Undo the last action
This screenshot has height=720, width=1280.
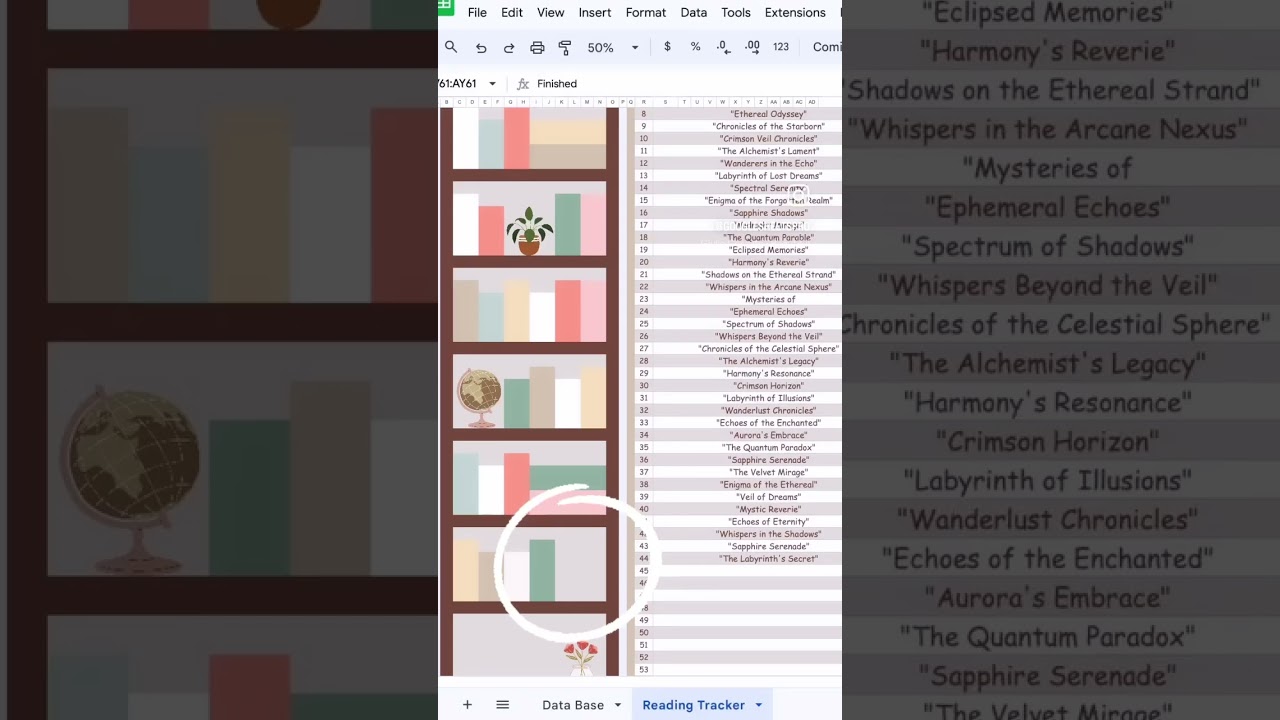point(481,47)
